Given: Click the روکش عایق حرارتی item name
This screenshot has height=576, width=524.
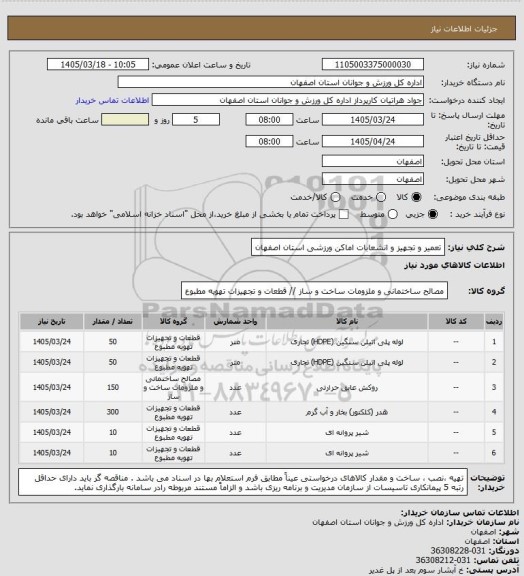Looking at the screenshot, I should (x=347, y=387).
